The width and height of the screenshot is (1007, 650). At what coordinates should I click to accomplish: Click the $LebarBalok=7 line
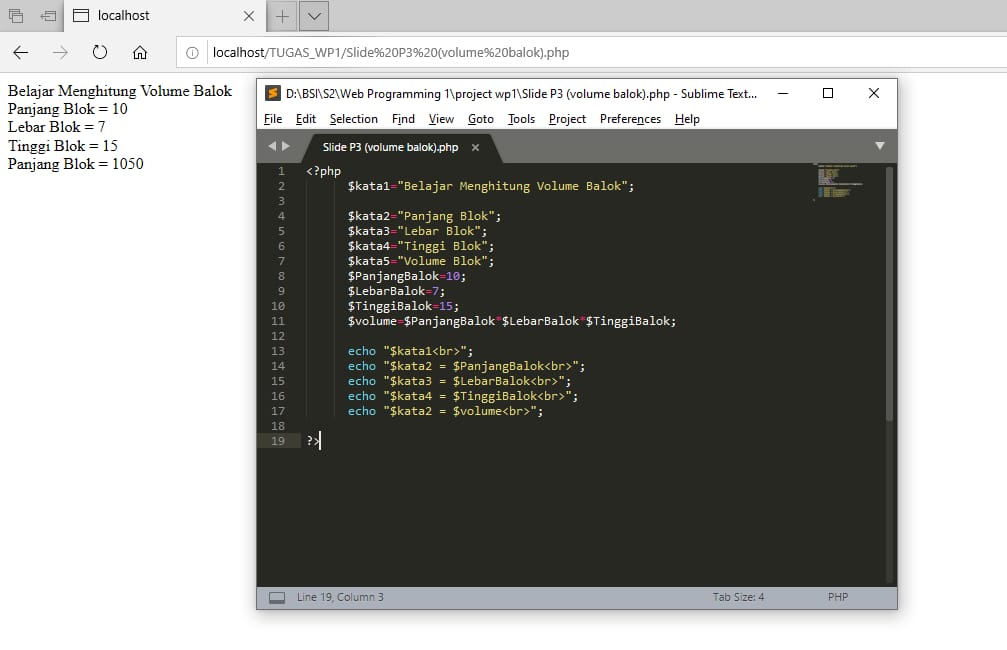point(396,291)
